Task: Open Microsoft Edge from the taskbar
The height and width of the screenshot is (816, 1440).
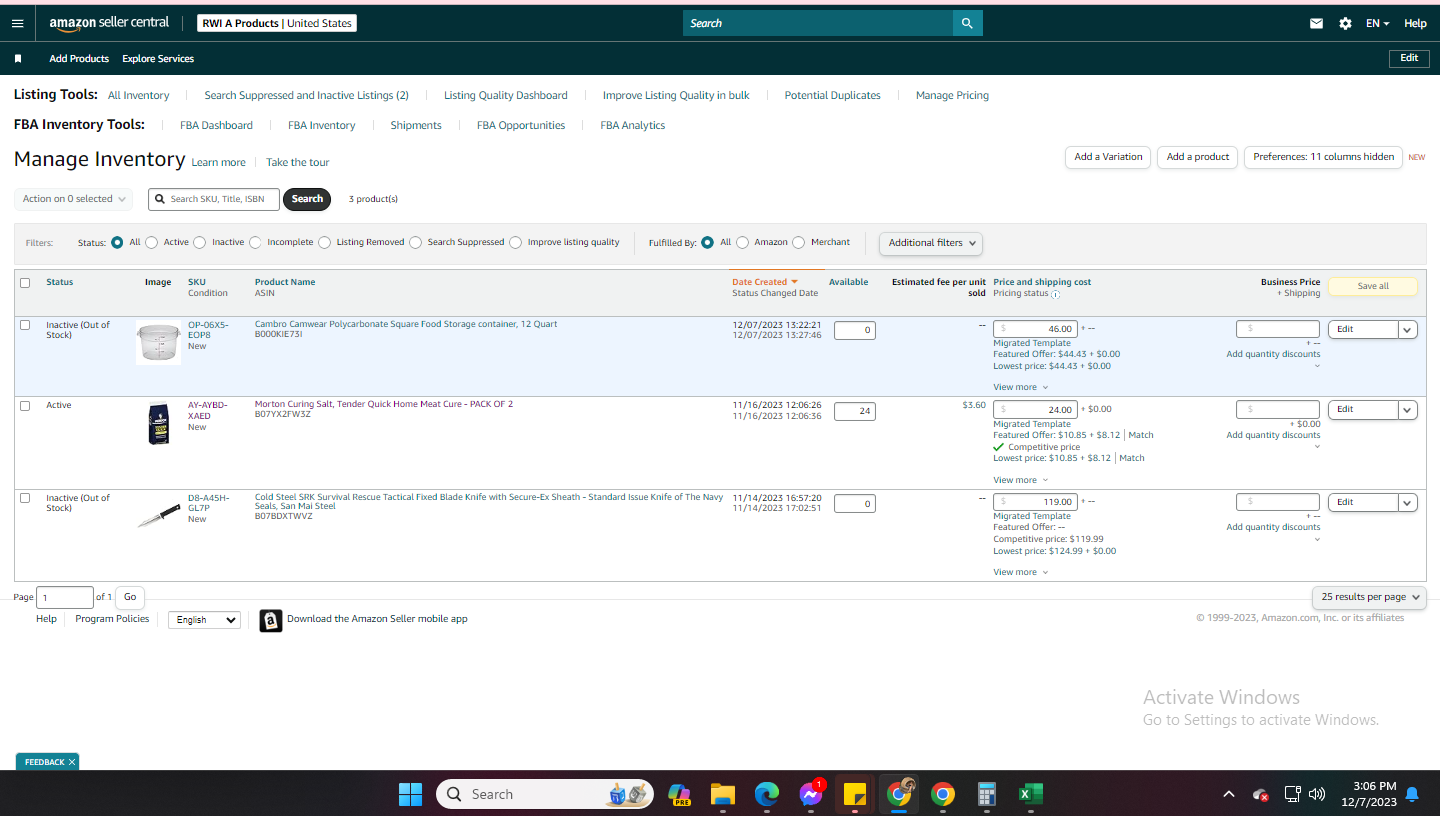Action: [x=767, y=794]
